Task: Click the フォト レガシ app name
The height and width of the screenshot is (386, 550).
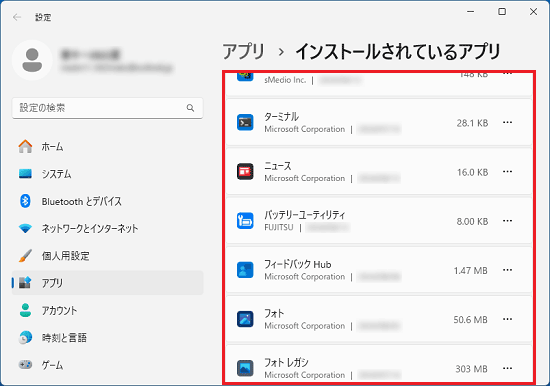Action: point(286,362)
